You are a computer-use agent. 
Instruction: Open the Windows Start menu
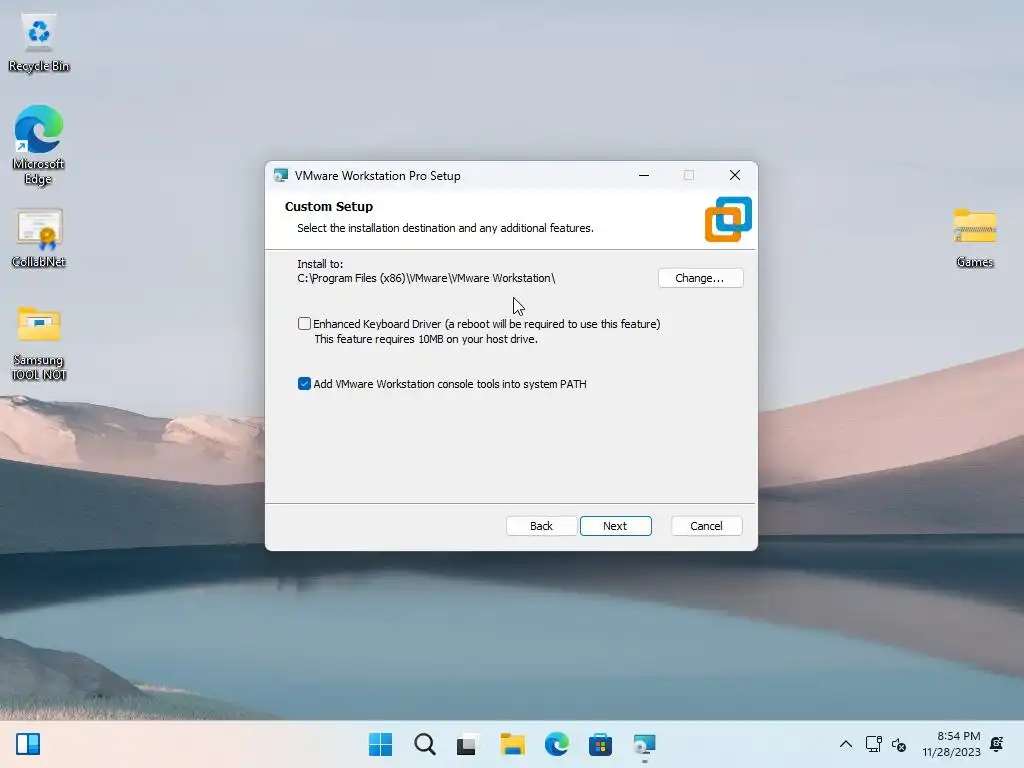coord(381,744)
